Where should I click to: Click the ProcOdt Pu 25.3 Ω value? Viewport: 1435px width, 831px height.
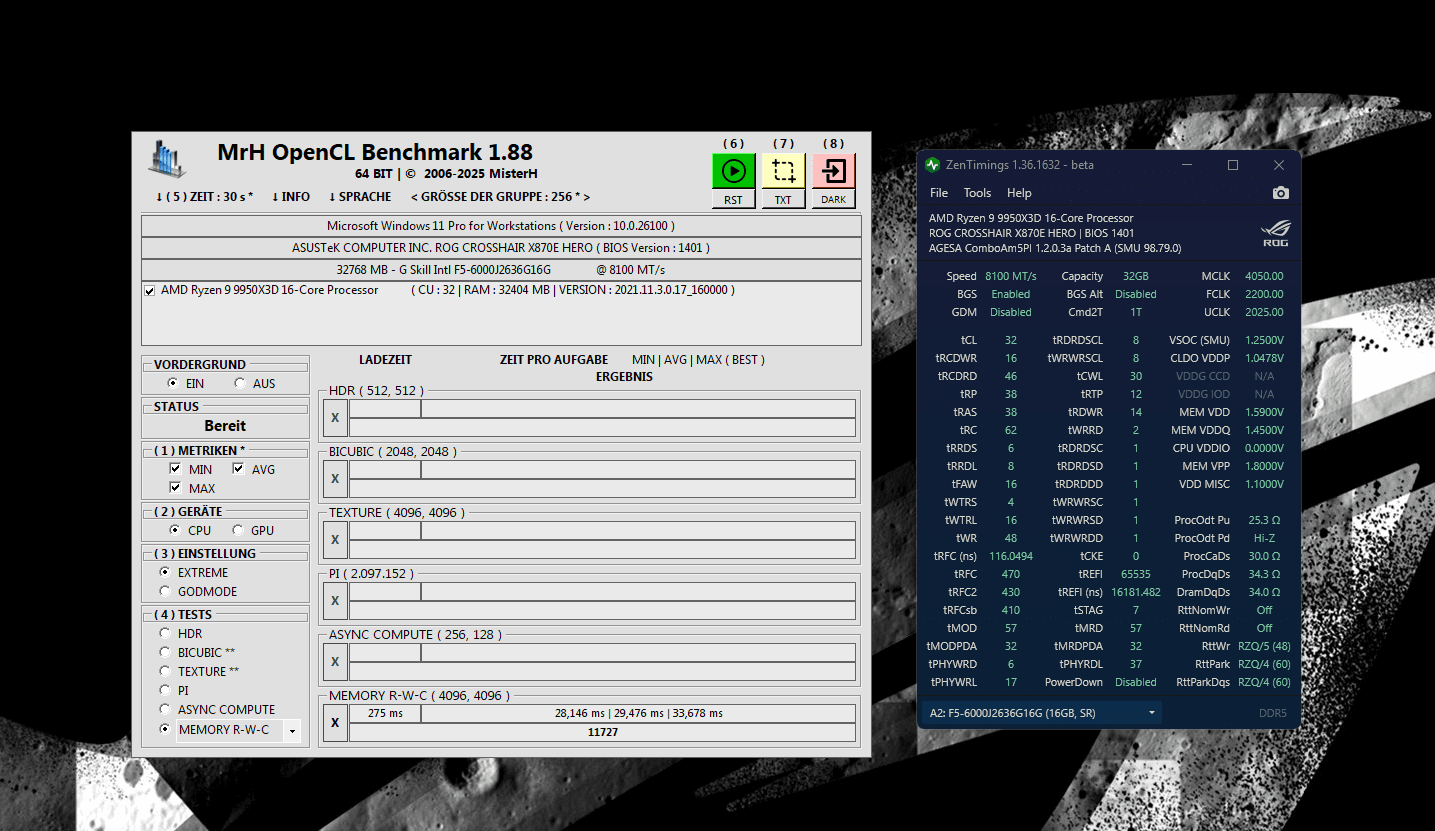[x=1264, y=520]
